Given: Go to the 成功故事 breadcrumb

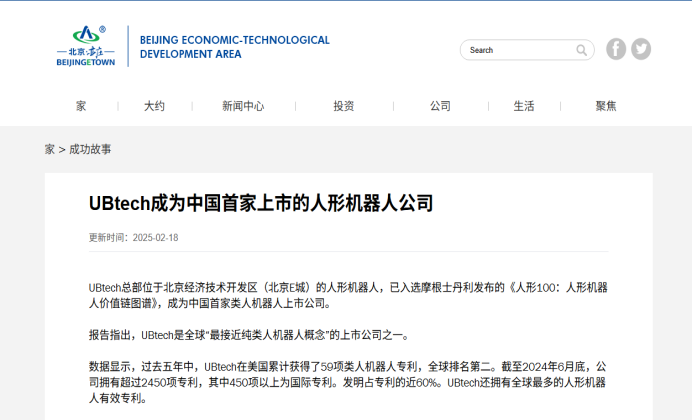Looking at the screenshot, I should coord(90,149).
